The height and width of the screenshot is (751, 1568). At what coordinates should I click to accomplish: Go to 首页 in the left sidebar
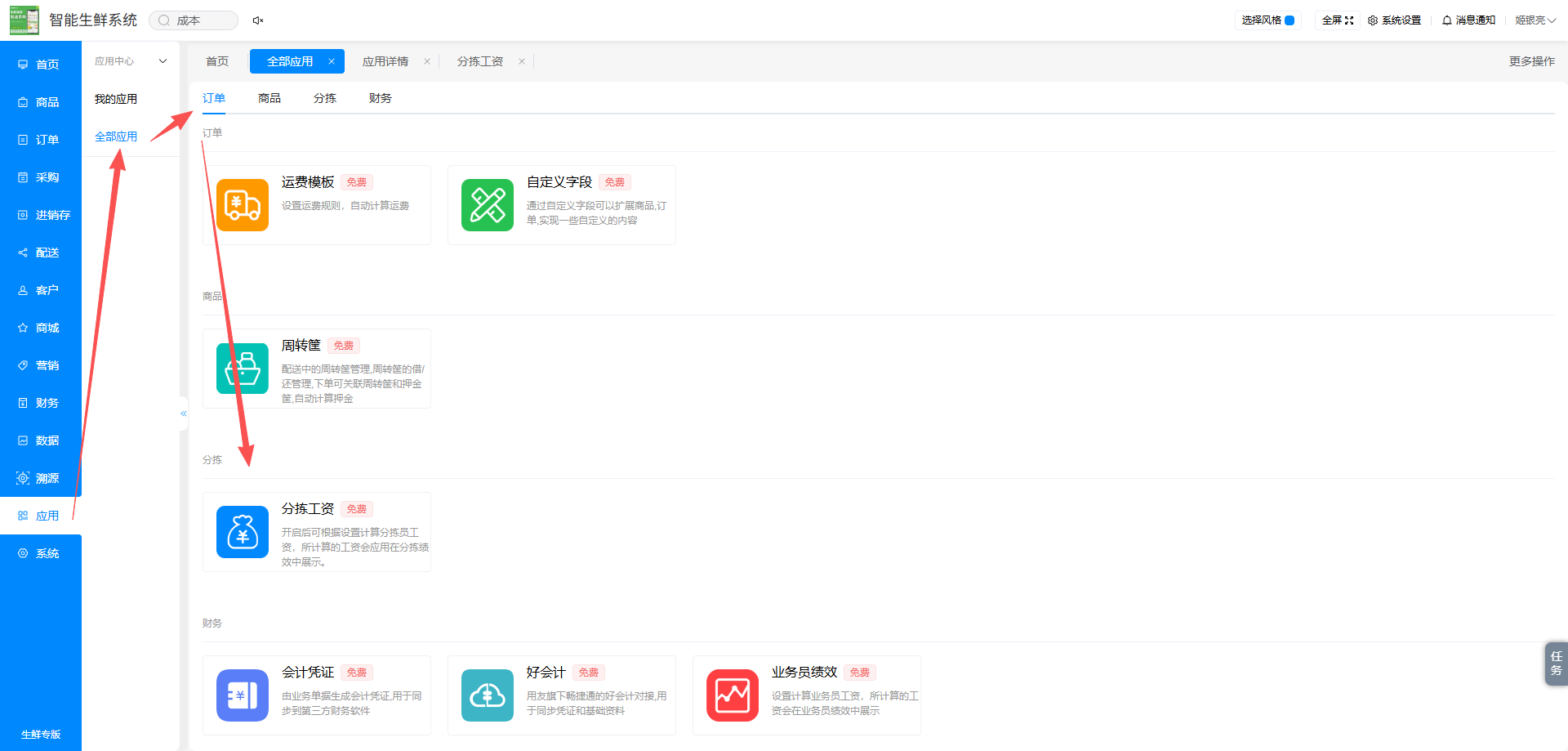click(41, 65)
